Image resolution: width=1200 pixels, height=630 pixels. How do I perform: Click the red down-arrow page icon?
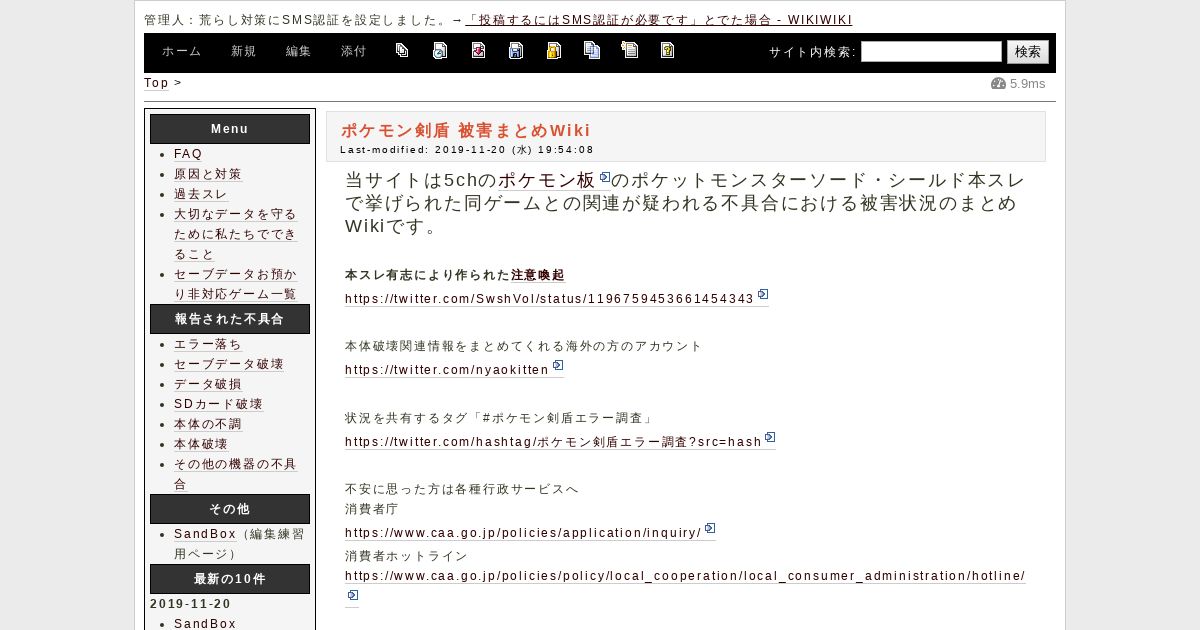[478, 50]
